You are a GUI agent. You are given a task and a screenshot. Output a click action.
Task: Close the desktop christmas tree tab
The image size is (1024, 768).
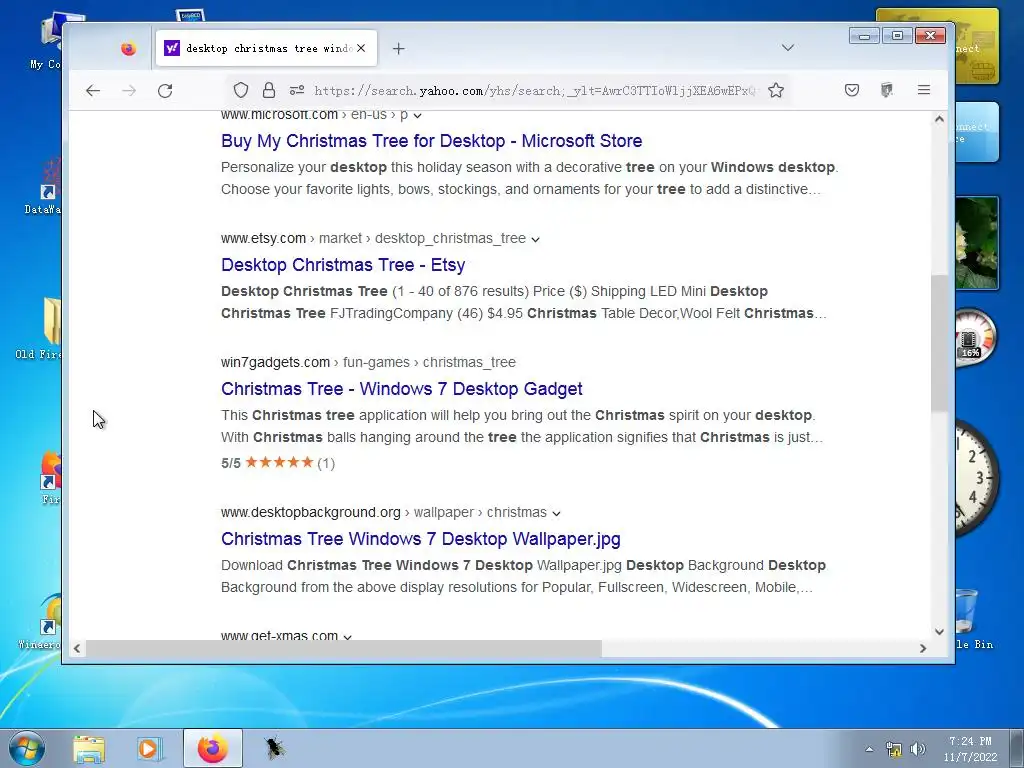click(361, 48)
